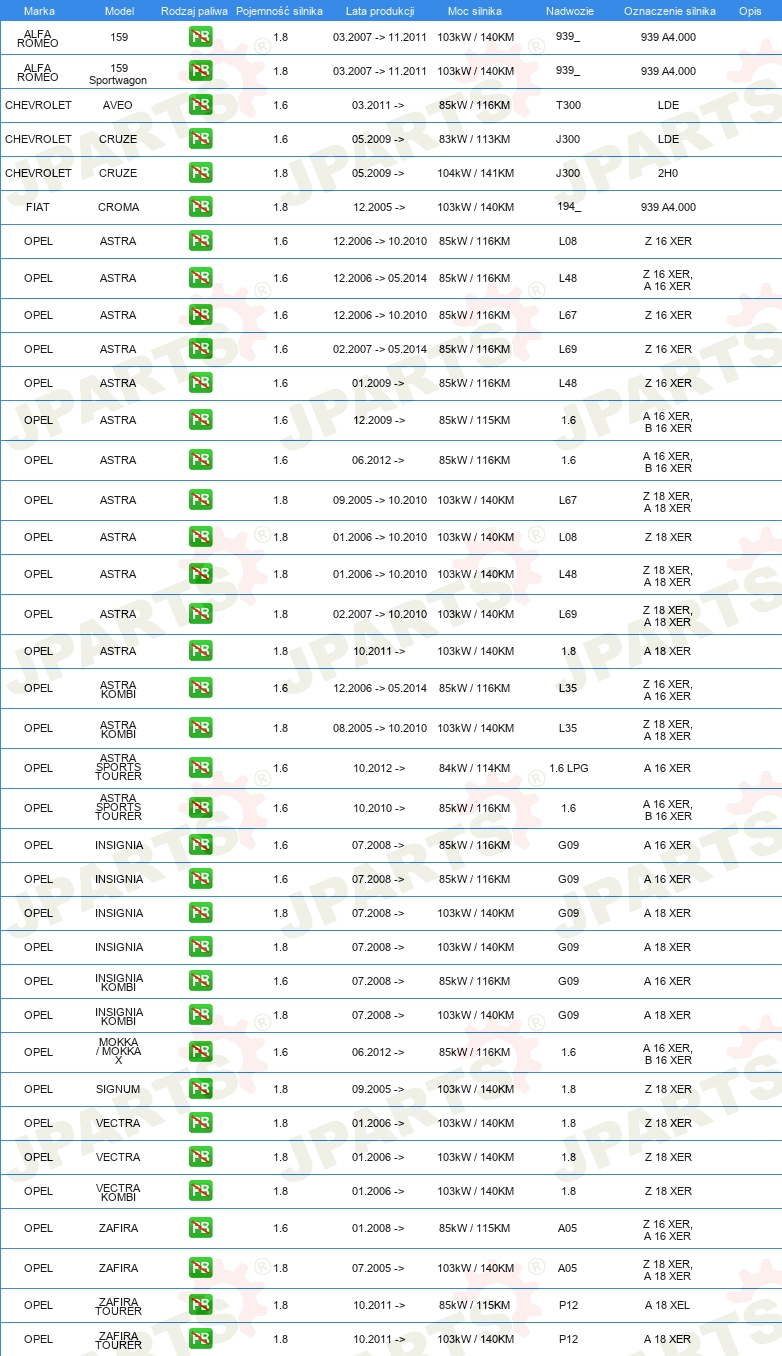This screenshot has height=1356, width=782.
Task: Click the petrol icon in the Signum row
Action: (201, 1089)
